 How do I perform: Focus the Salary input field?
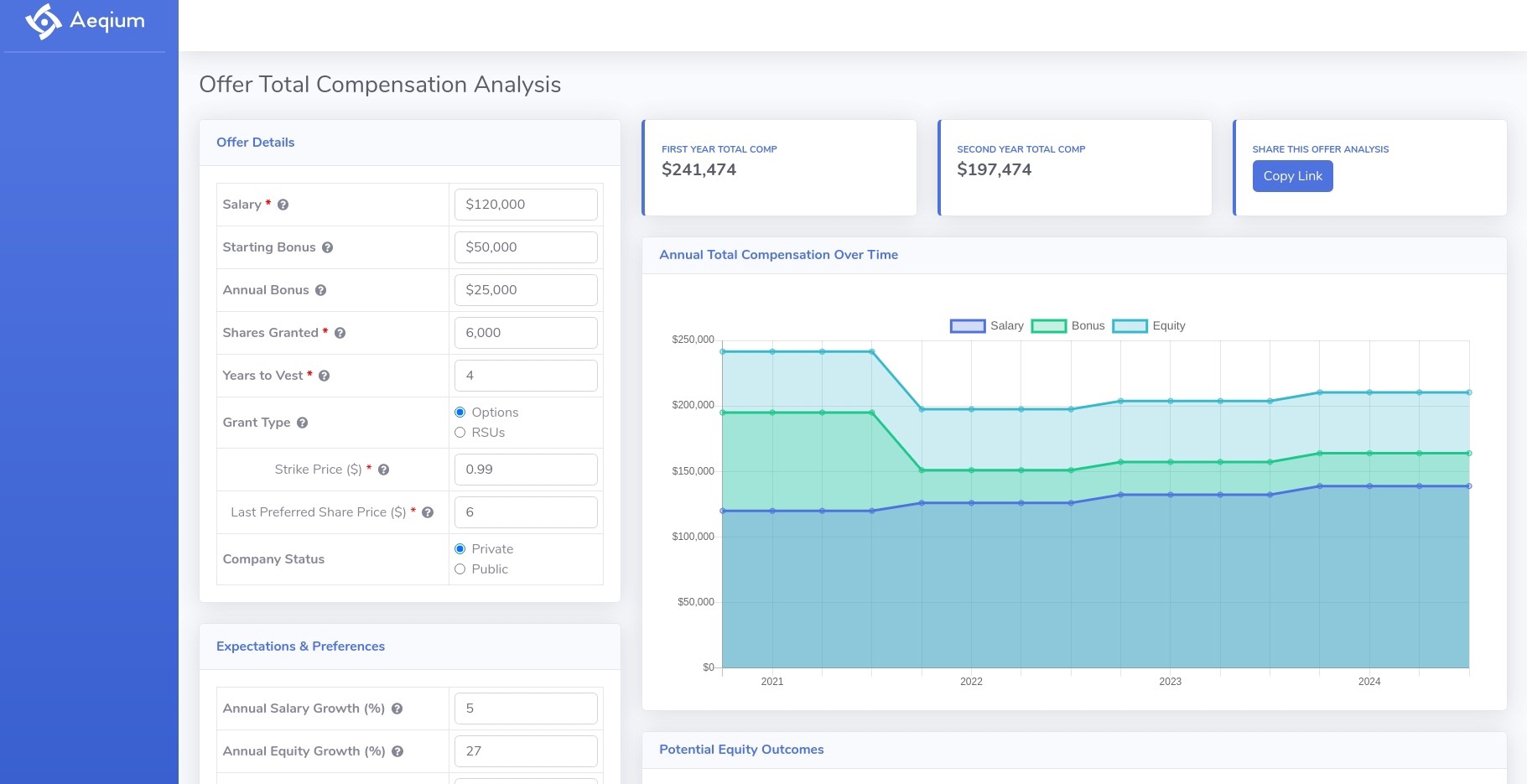tap(526, 205)
